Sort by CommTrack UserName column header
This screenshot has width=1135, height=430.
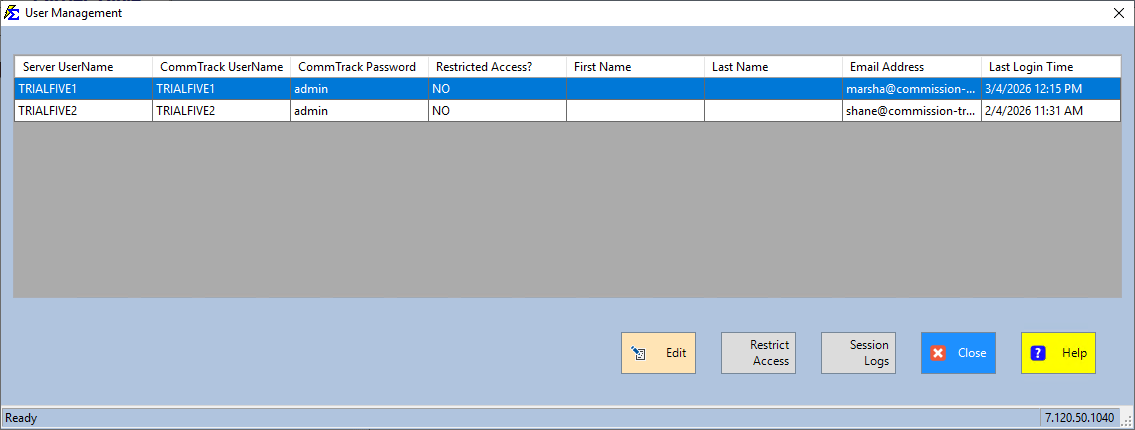tap(221, 67)
